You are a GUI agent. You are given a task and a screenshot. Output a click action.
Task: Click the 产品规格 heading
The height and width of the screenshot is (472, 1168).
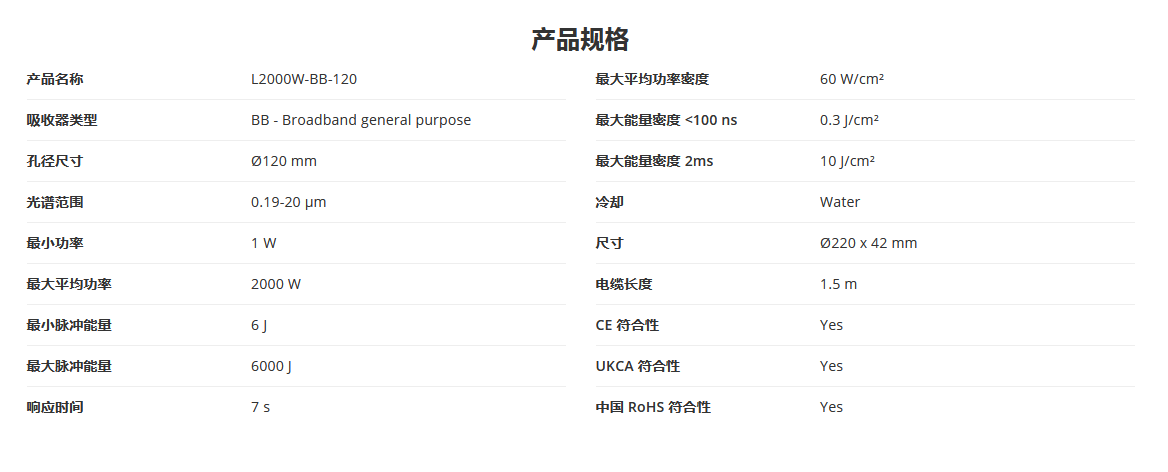580,39
